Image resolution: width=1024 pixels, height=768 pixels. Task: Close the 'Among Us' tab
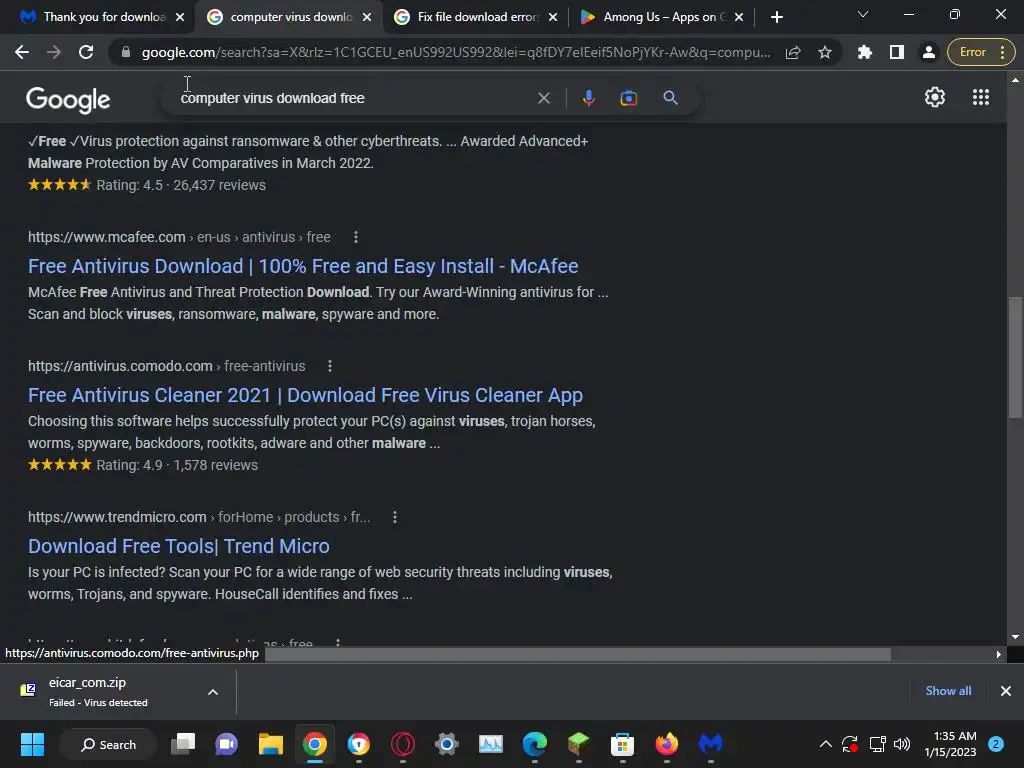click(x=739, y=17)
